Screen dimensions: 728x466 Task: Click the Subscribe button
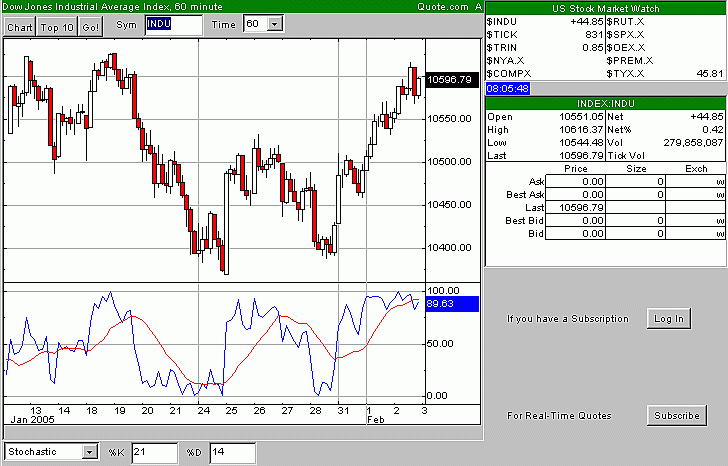pyautogui.click(x=676, y=415)
